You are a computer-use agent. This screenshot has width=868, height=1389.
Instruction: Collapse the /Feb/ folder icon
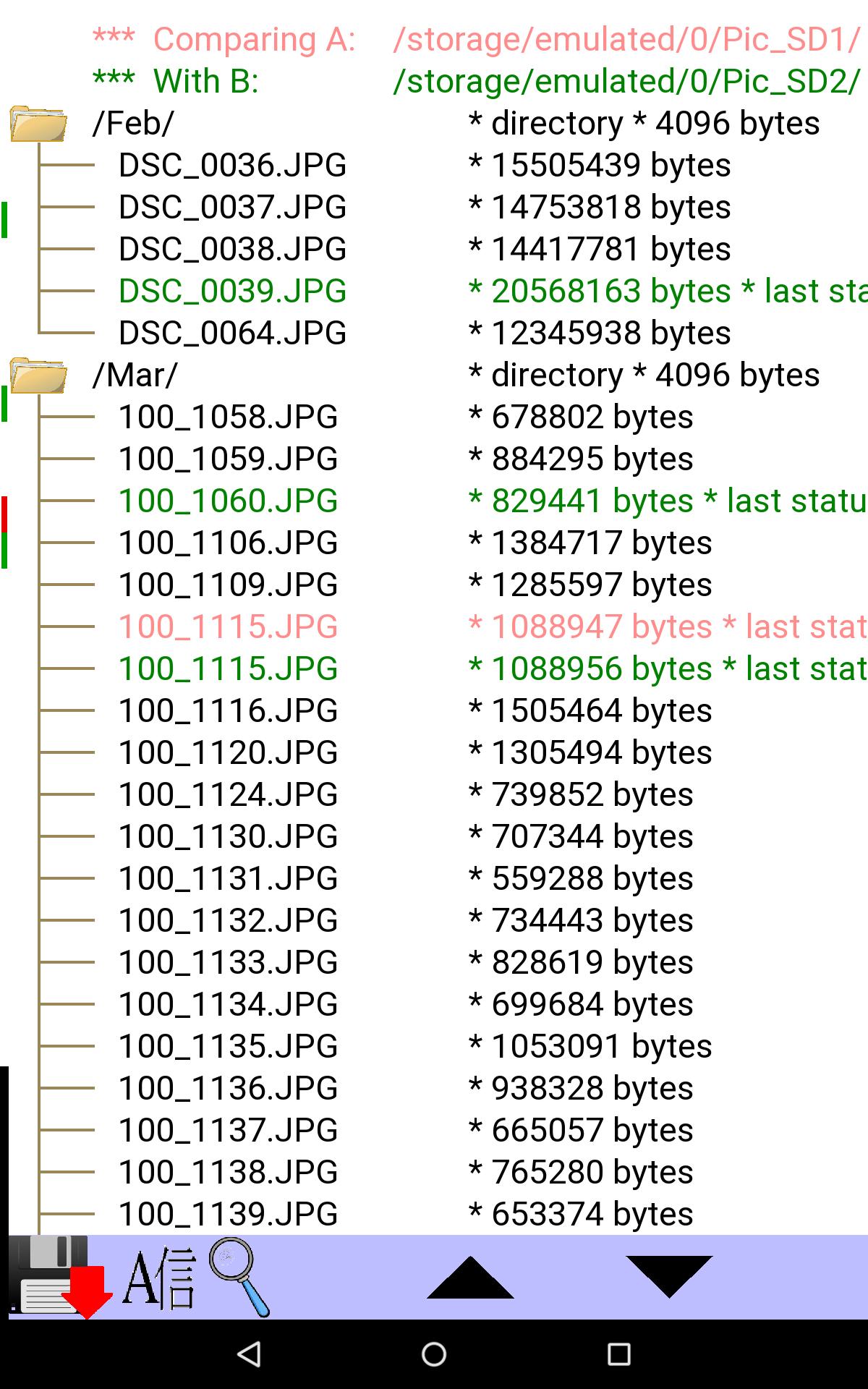[38, 124]
